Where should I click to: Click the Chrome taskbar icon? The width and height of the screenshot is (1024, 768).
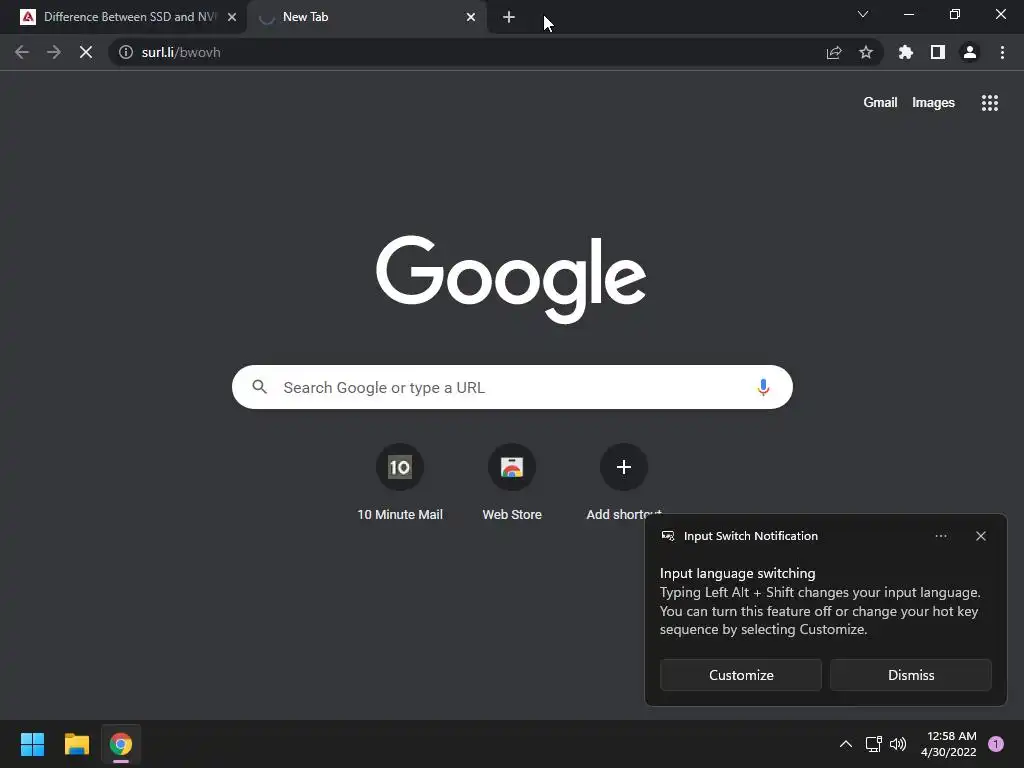(121, 744)
